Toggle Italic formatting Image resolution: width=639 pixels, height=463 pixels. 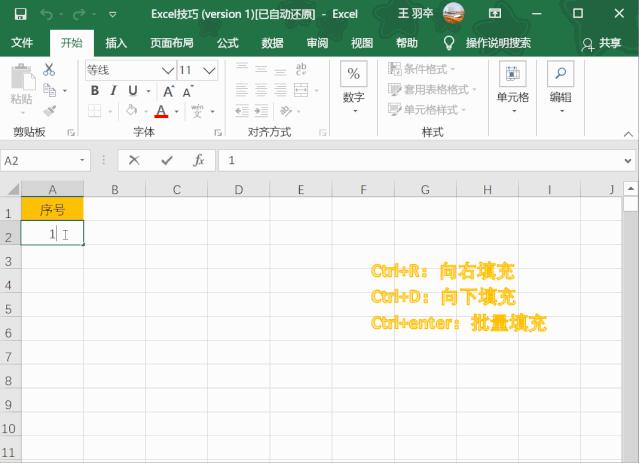point(114,90)
